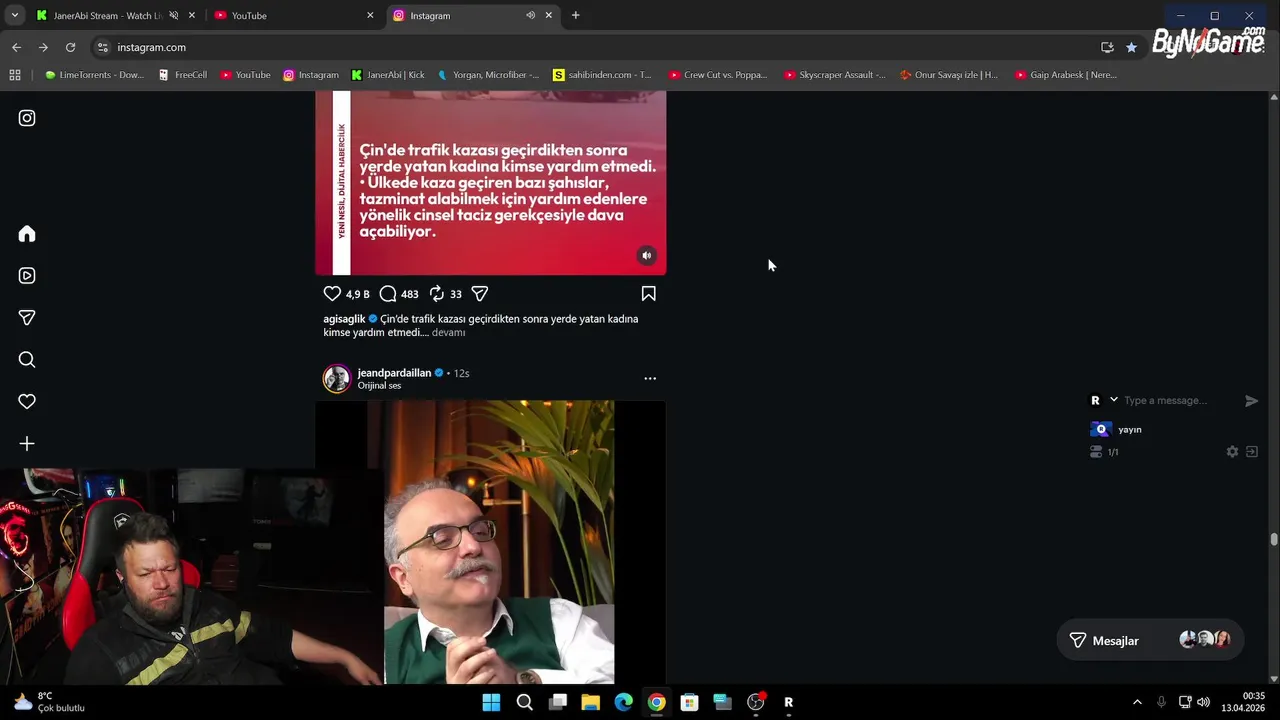Save the agisaglik post with bookmark icon
The width and height of the screenshot is (1280, 720).
648,294
